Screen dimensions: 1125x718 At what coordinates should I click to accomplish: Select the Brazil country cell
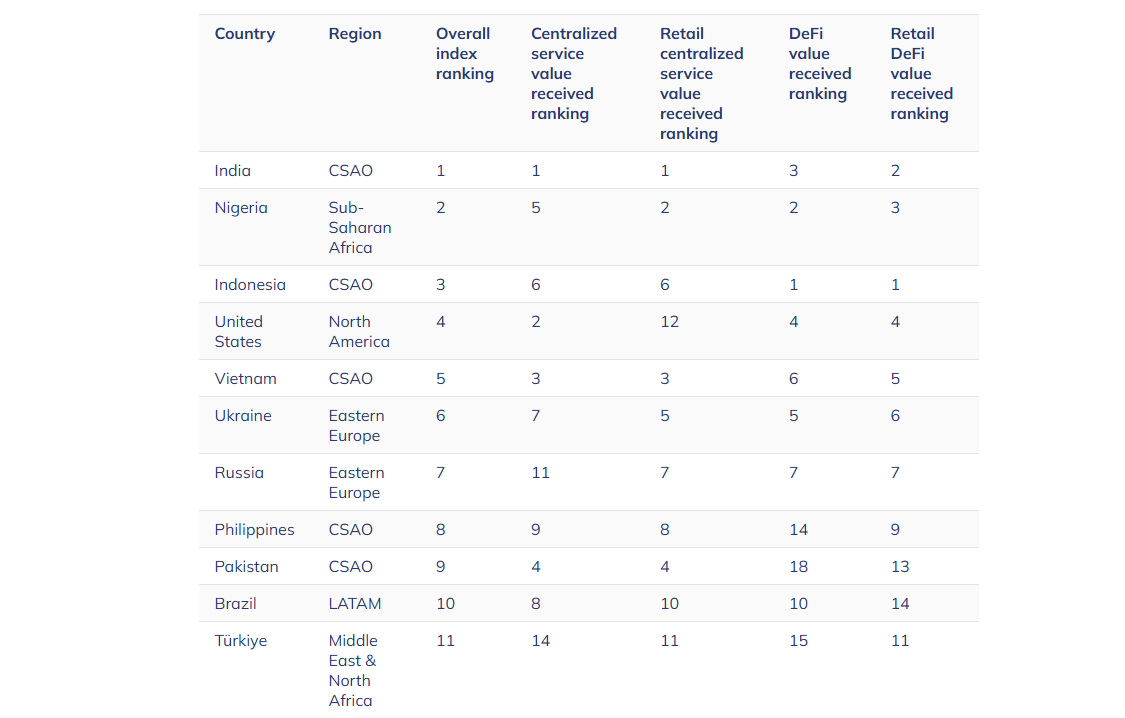(x=235, y=604)
